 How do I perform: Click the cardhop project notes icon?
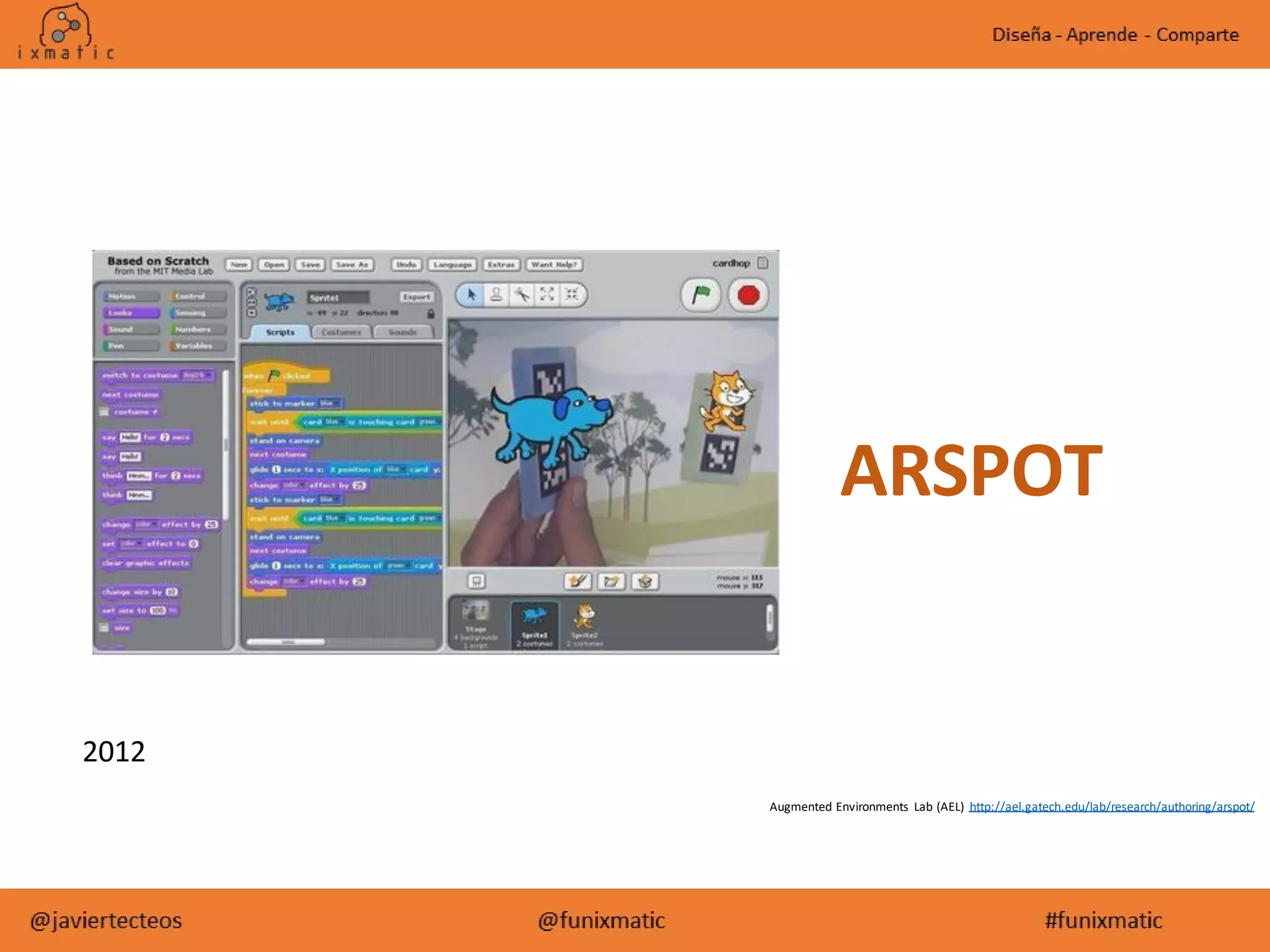tap(763, 263)
